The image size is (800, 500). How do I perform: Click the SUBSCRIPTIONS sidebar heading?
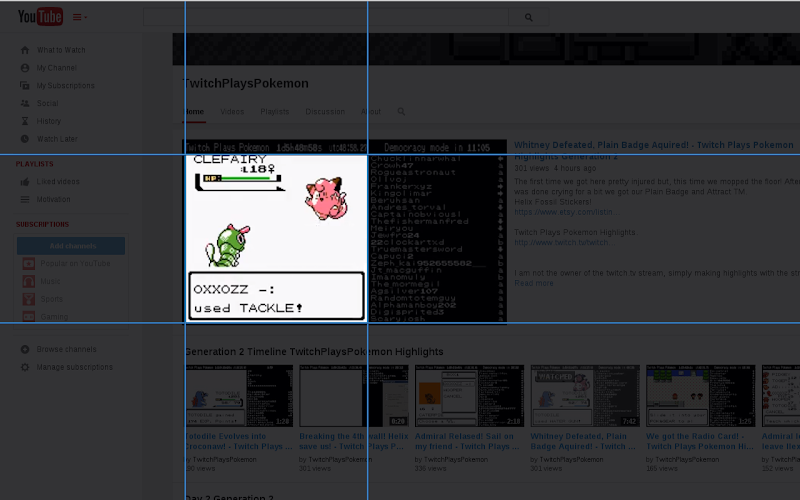[x=42, y=224]
